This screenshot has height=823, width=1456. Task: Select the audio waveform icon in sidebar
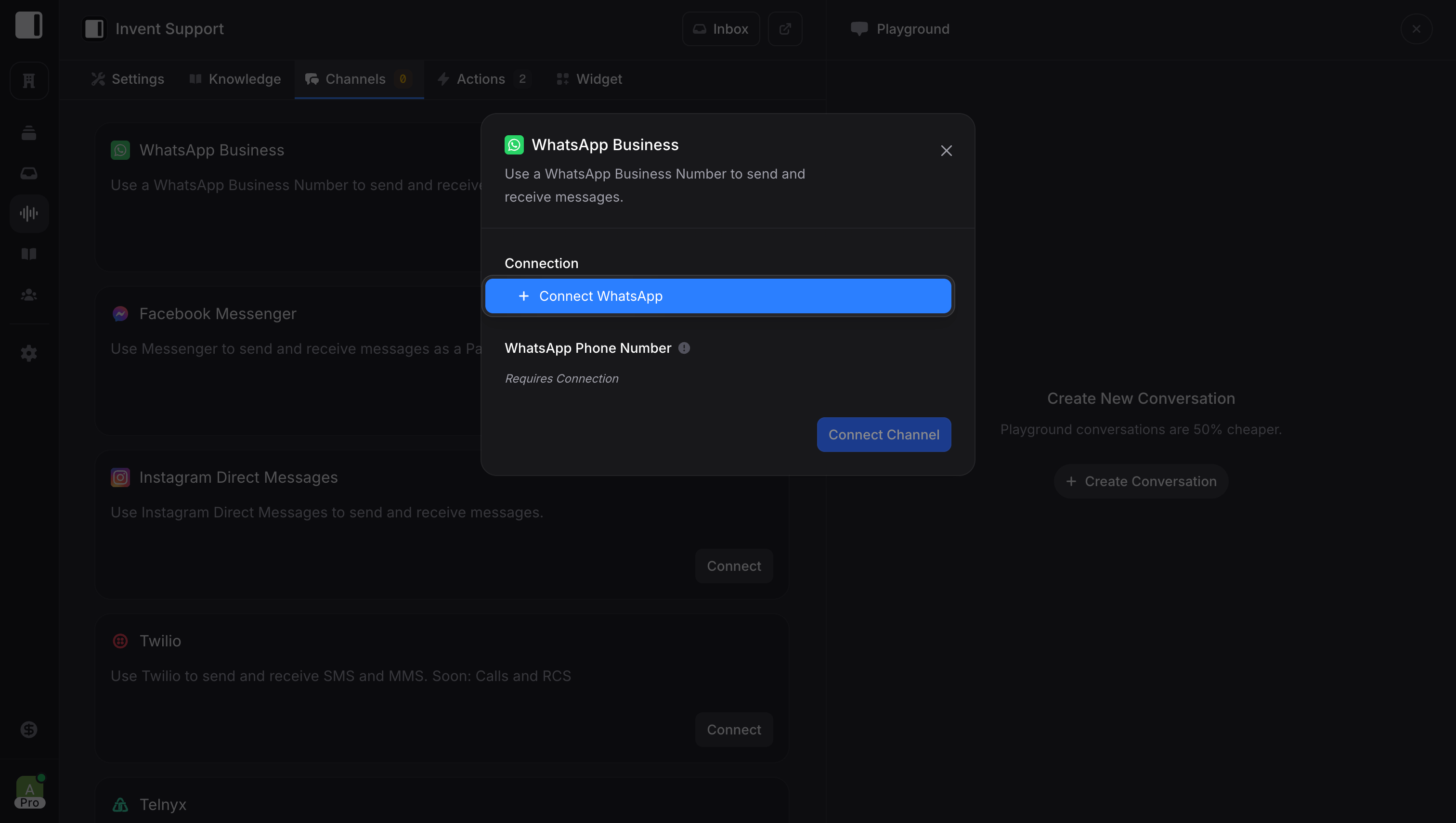click(x=28, y=213)
